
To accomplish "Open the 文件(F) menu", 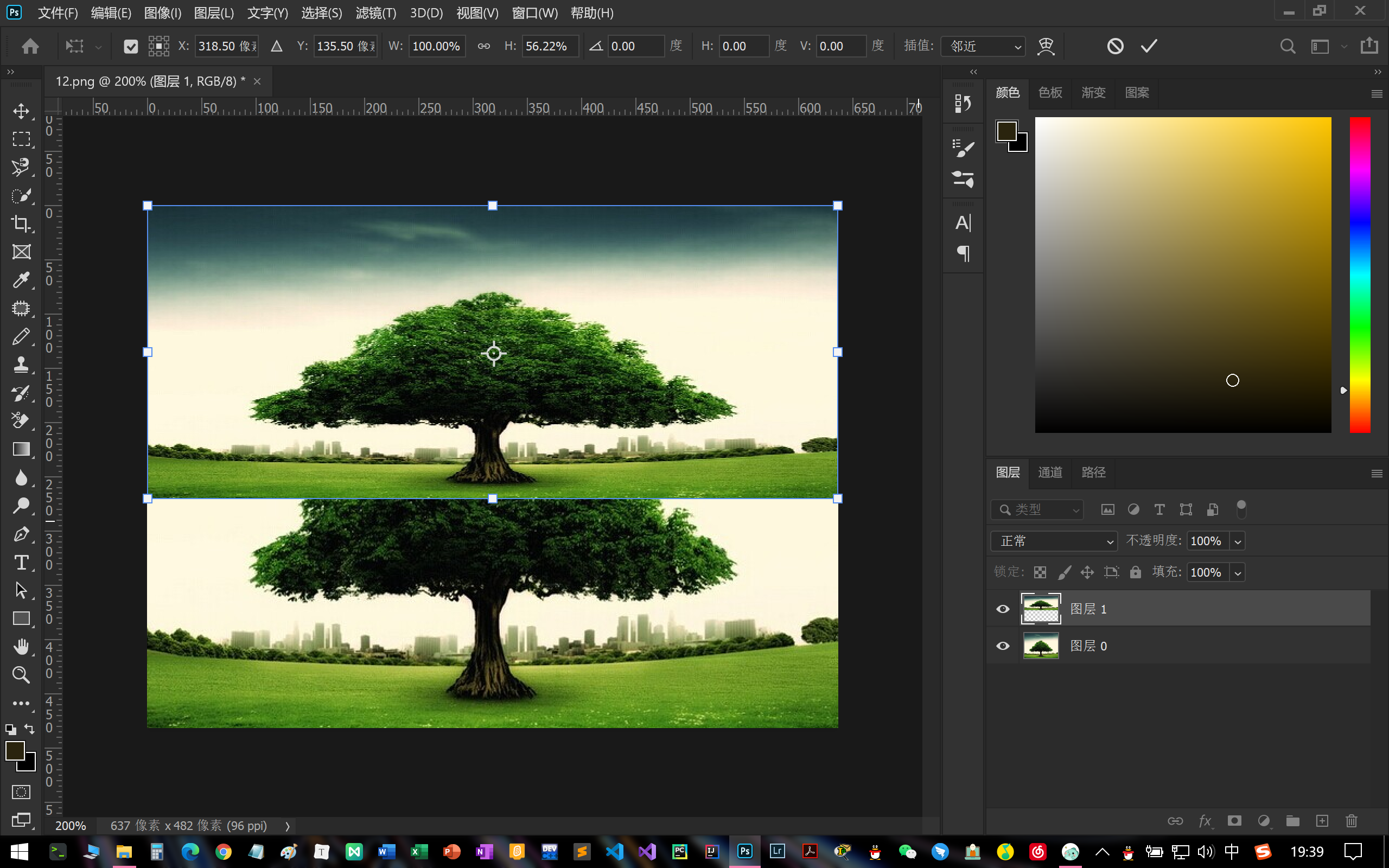I will pos(58,12).
